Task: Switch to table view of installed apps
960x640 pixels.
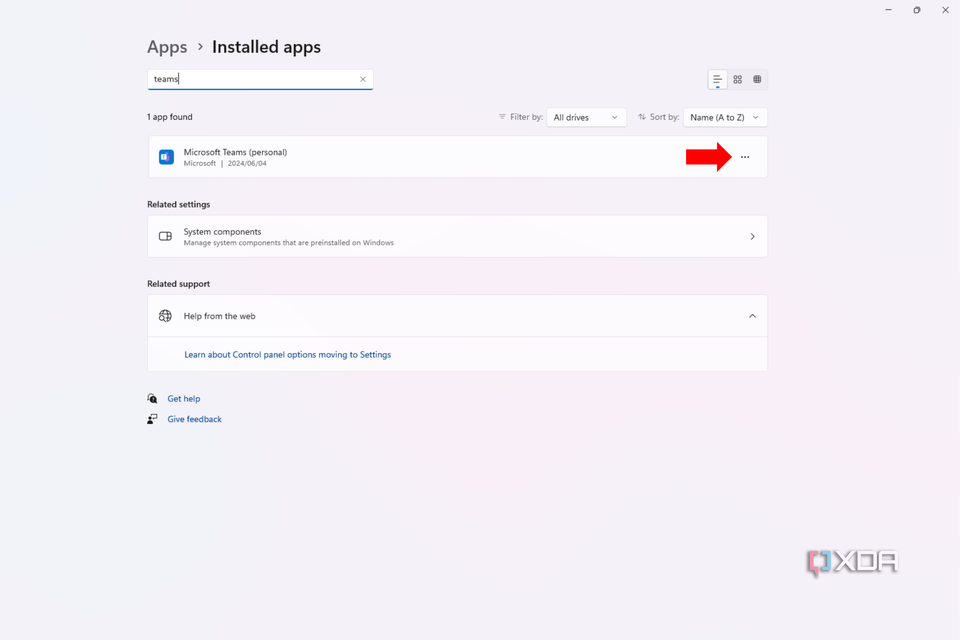Action: coord(757,79)
